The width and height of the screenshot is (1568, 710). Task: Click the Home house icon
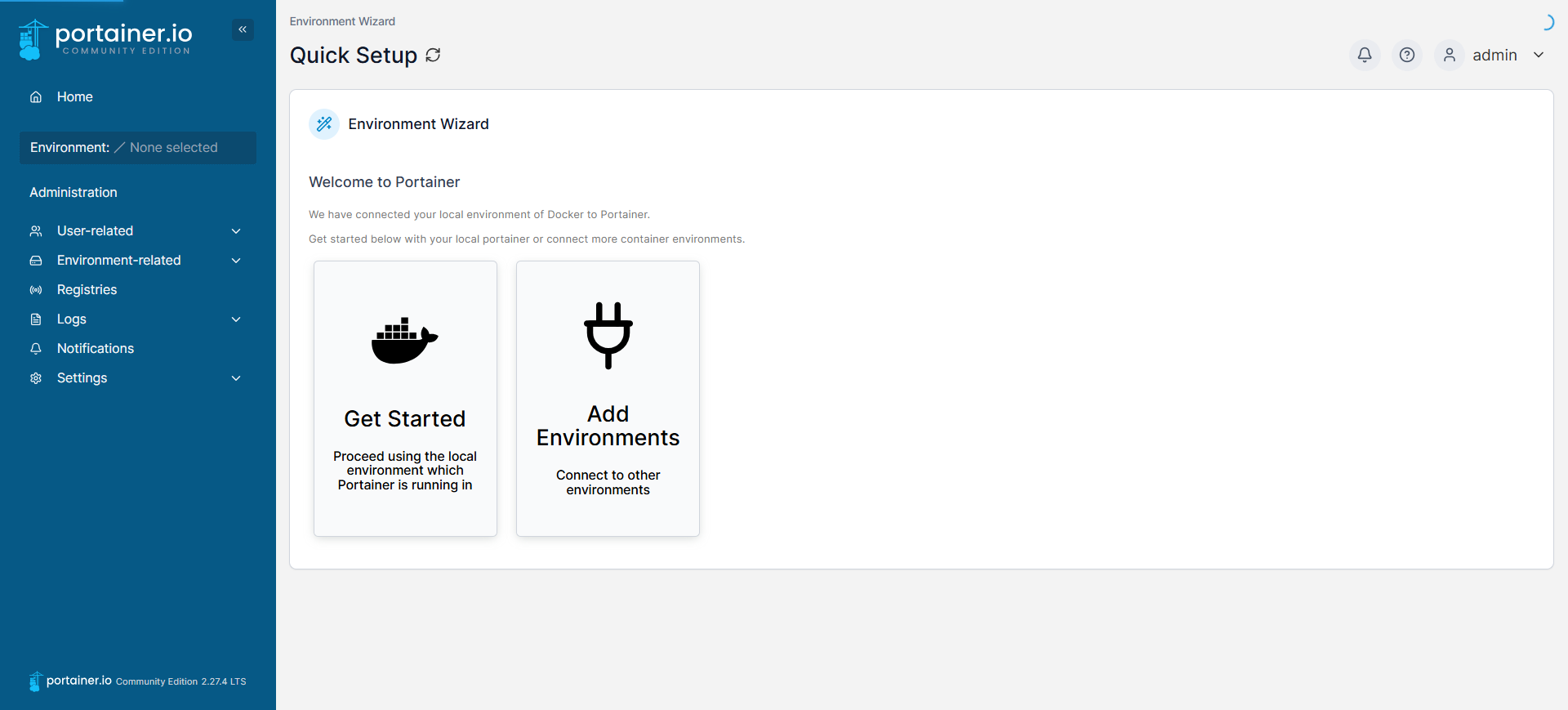(36, 97)
